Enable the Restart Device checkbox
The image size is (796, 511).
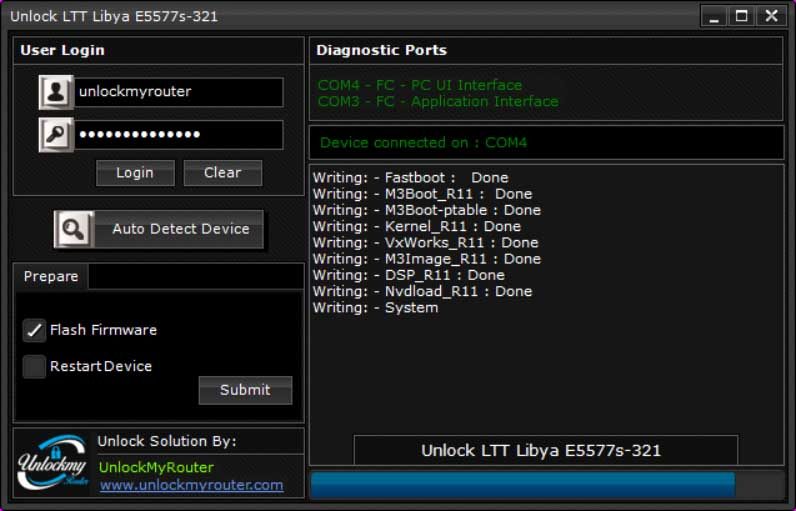[34, 366]
